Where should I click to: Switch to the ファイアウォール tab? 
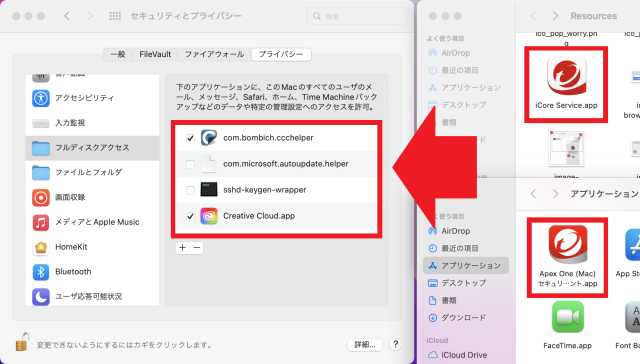[215, 54]
